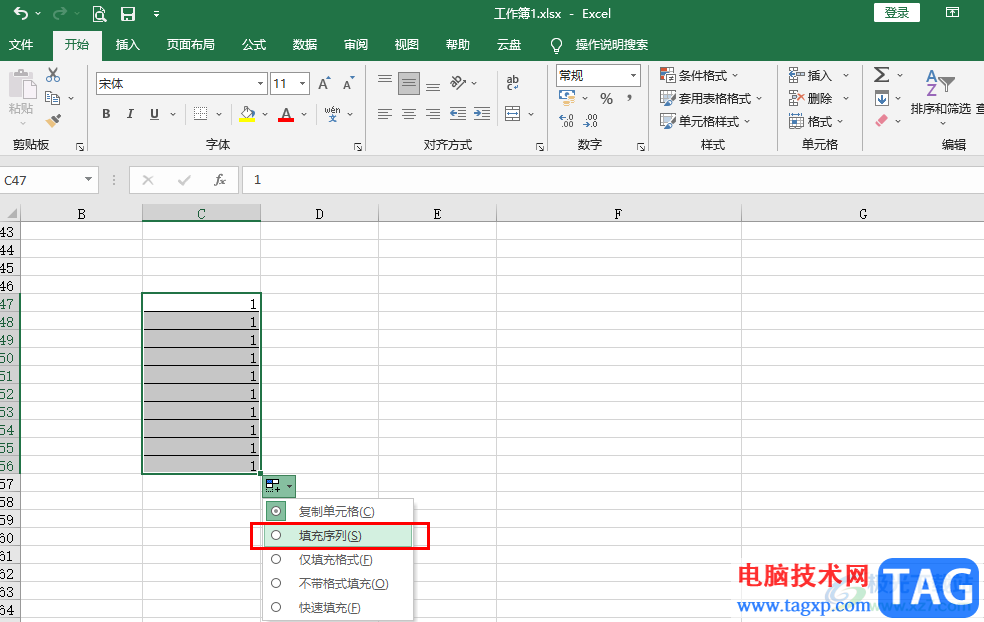Click the Sort and Filter button (排序和筛选)

click(940, 96)
